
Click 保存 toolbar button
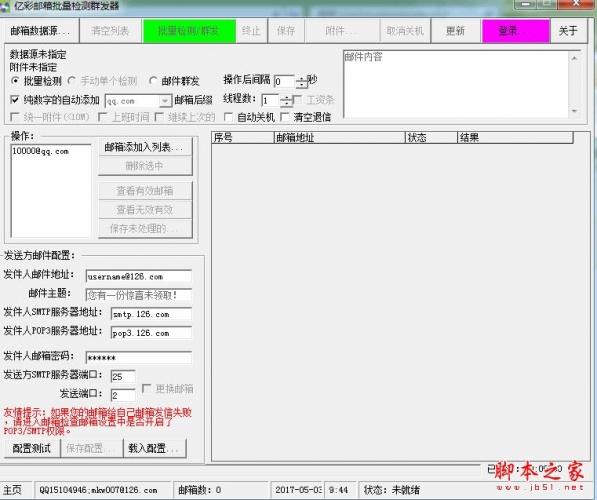pos(286,31)
